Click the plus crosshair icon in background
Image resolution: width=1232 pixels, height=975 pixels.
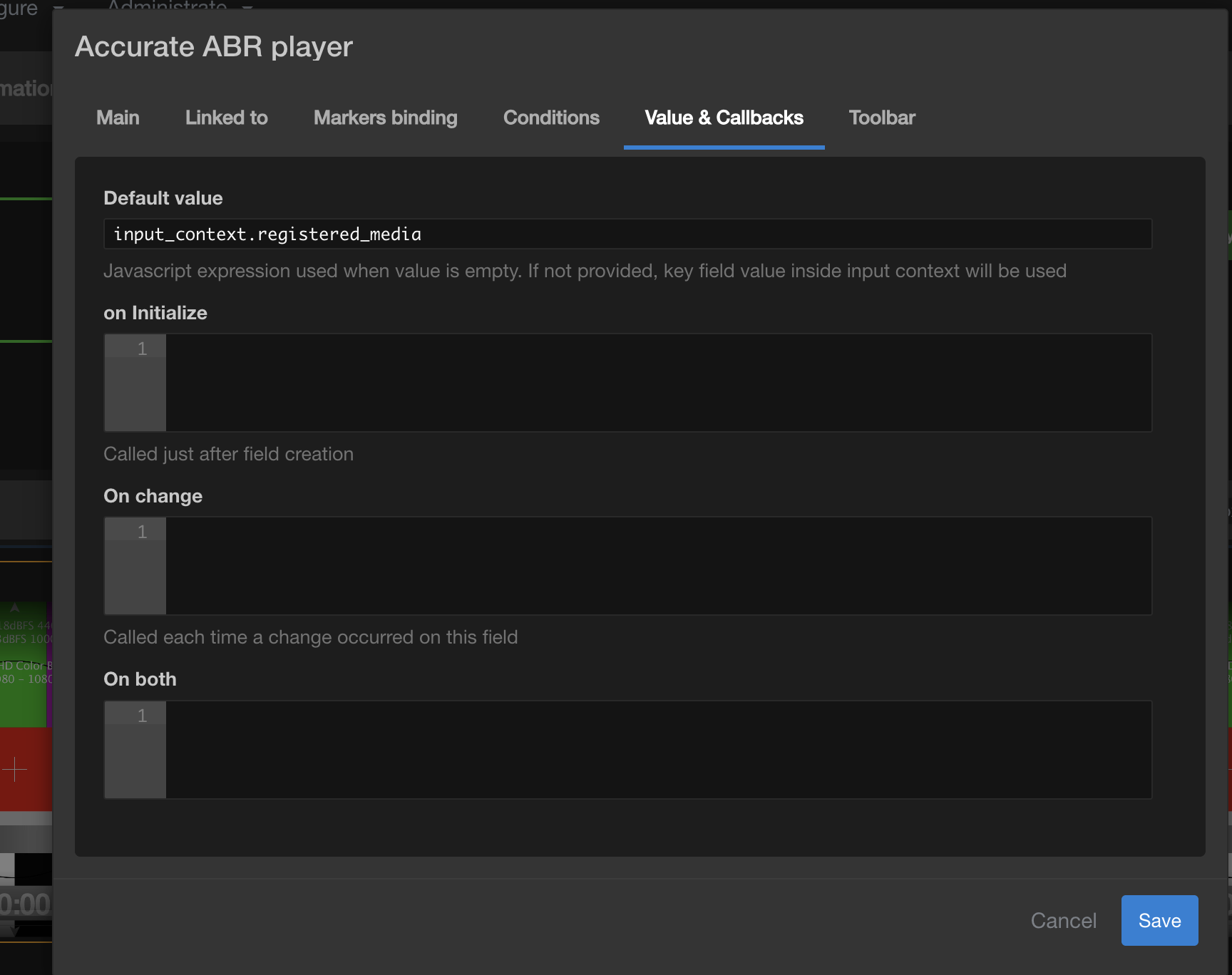click(x=14, y=770)
